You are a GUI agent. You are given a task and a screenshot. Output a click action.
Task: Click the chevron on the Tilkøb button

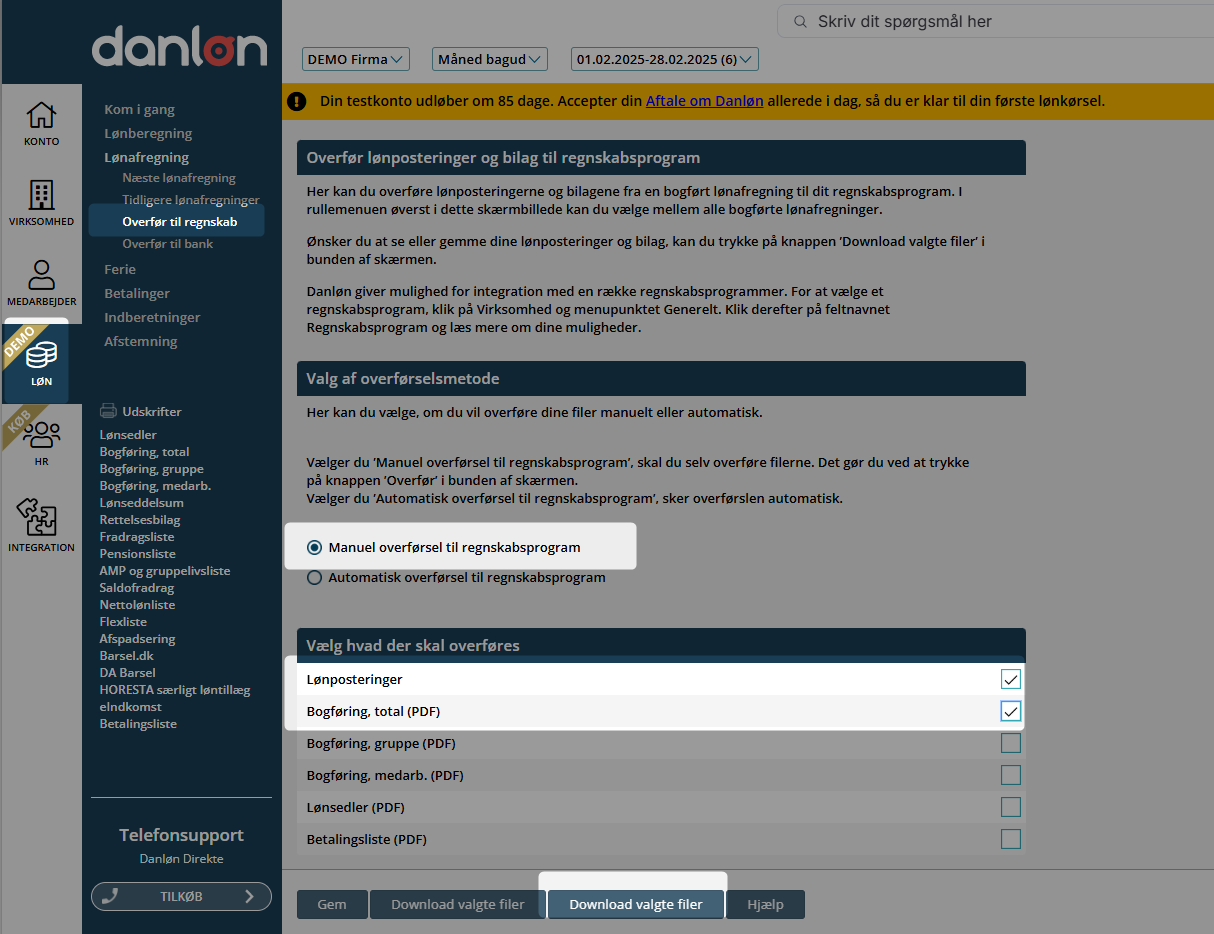click(x=250, y=897)
